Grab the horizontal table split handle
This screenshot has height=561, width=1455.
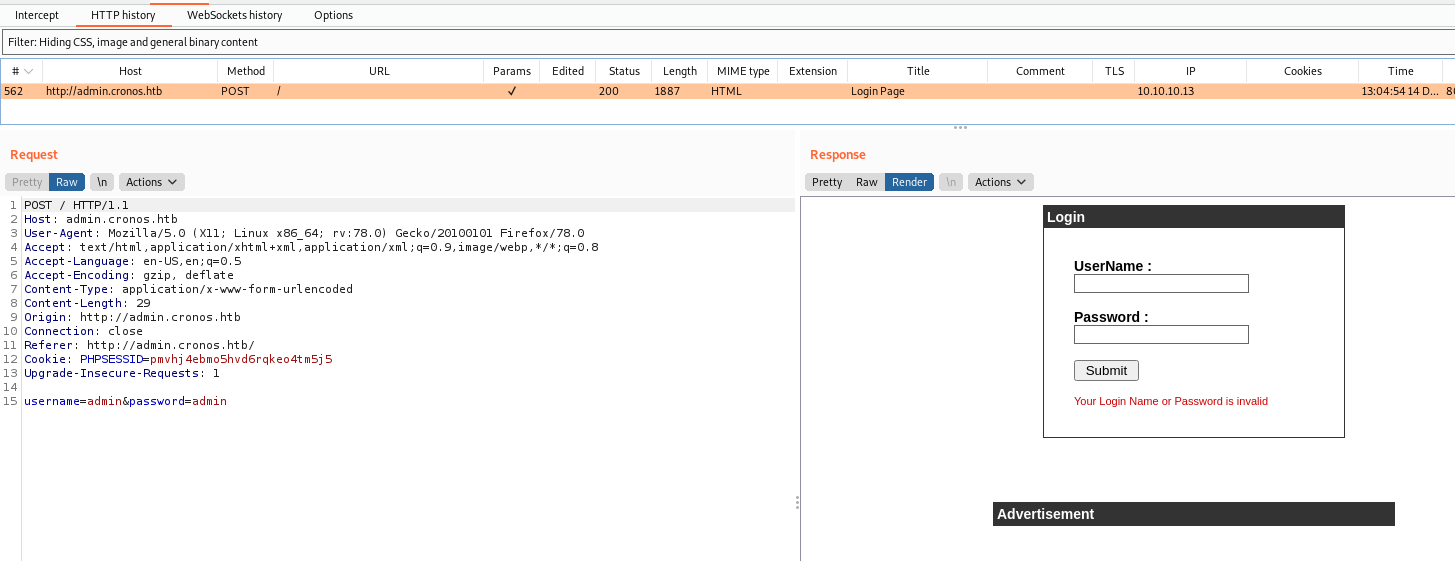pyautogui.click(x=960, y=127)
